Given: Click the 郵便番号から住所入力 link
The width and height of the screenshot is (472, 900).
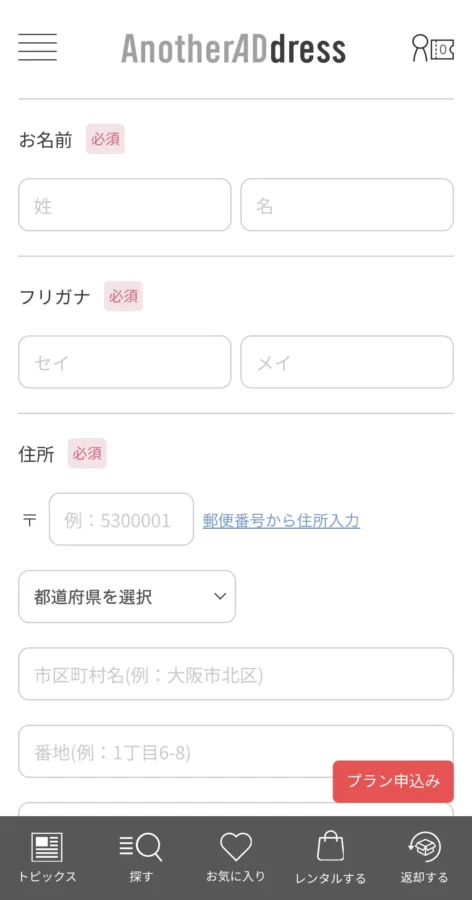Looking at the screenshot, I should coord(281,521).
